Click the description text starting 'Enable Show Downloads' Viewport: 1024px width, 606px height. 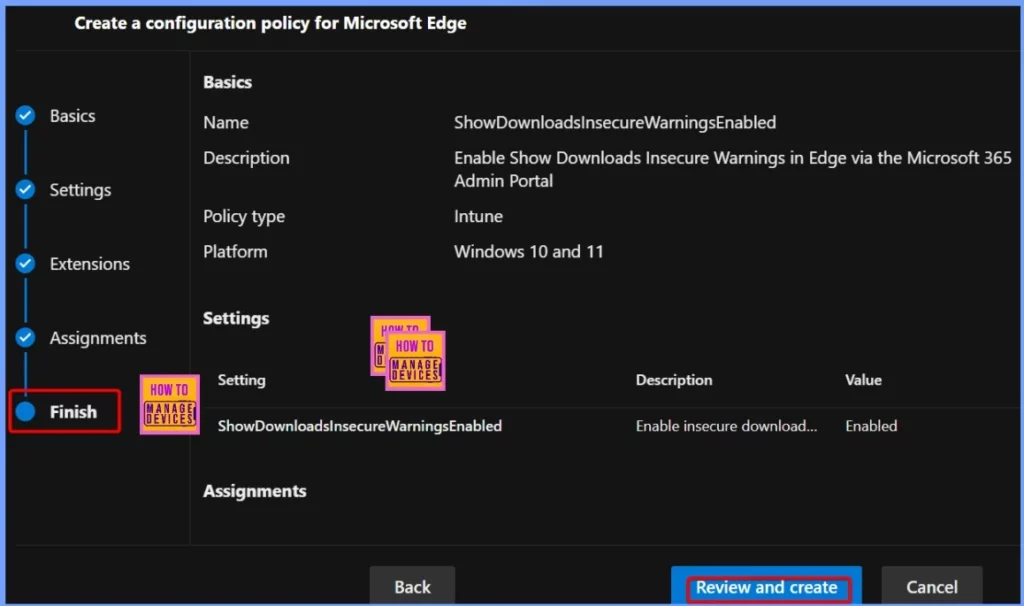[732, 169]
